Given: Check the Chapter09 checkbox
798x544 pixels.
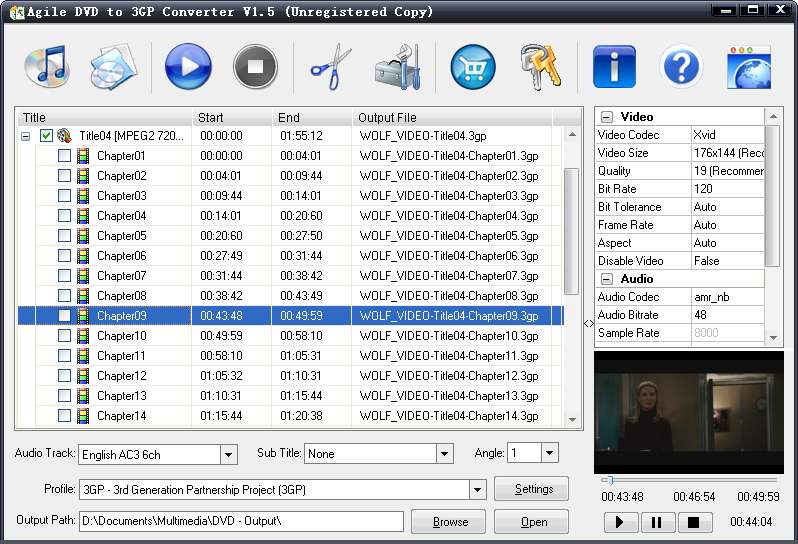Looking at the screenshot, I should pos(64,316).
